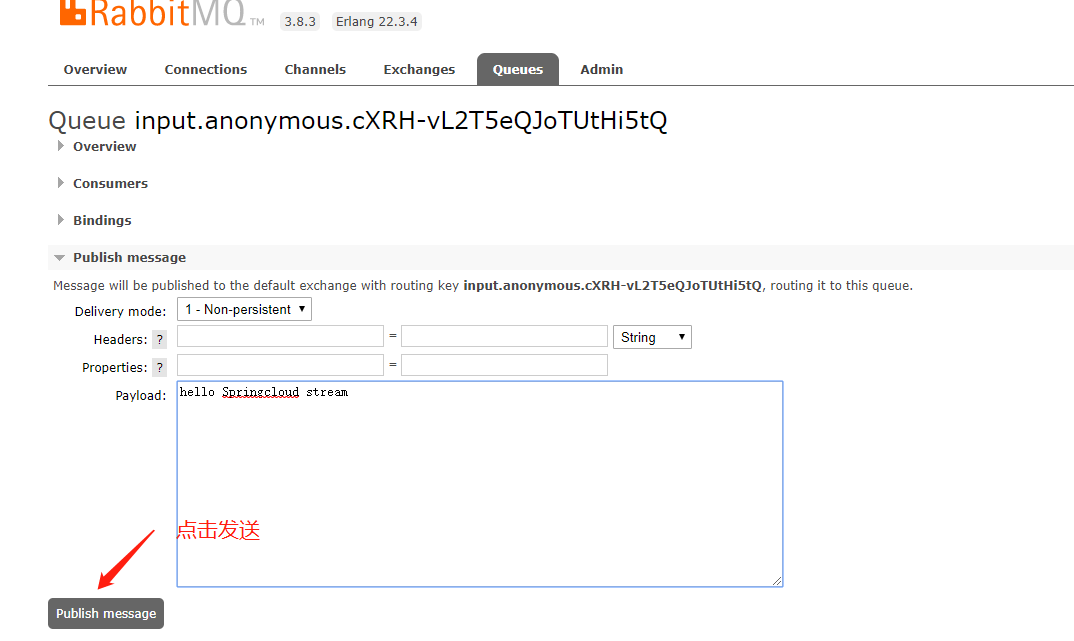Expand the Bindings section
The height and width of the screenshot is (641, 1074).
point(102,221)
